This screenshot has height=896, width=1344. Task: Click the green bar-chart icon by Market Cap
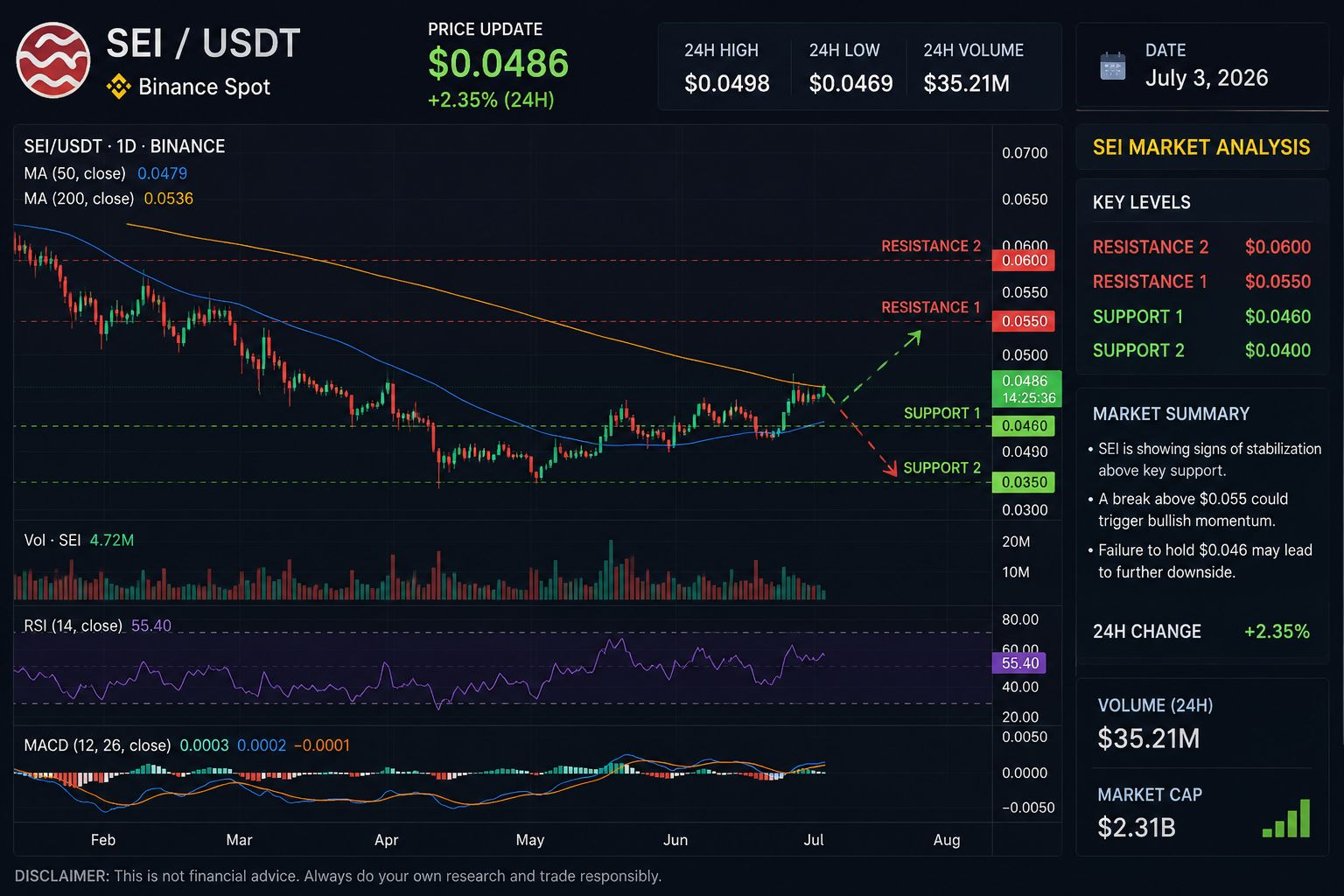coord(1286,818)
